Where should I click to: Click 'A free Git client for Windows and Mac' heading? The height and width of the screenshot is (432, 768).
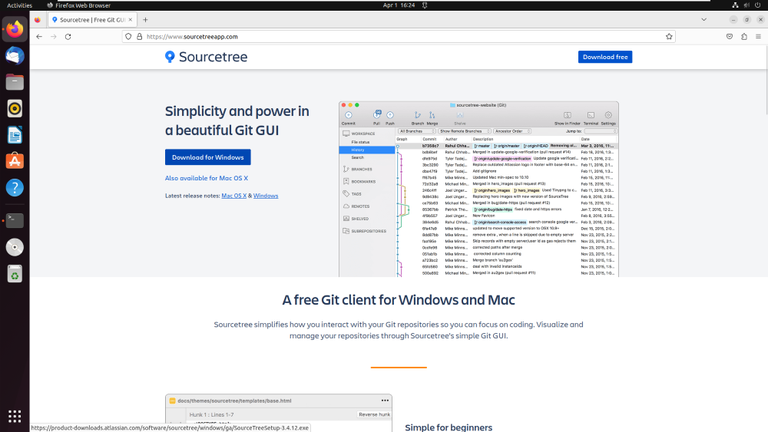click(399, 300)
